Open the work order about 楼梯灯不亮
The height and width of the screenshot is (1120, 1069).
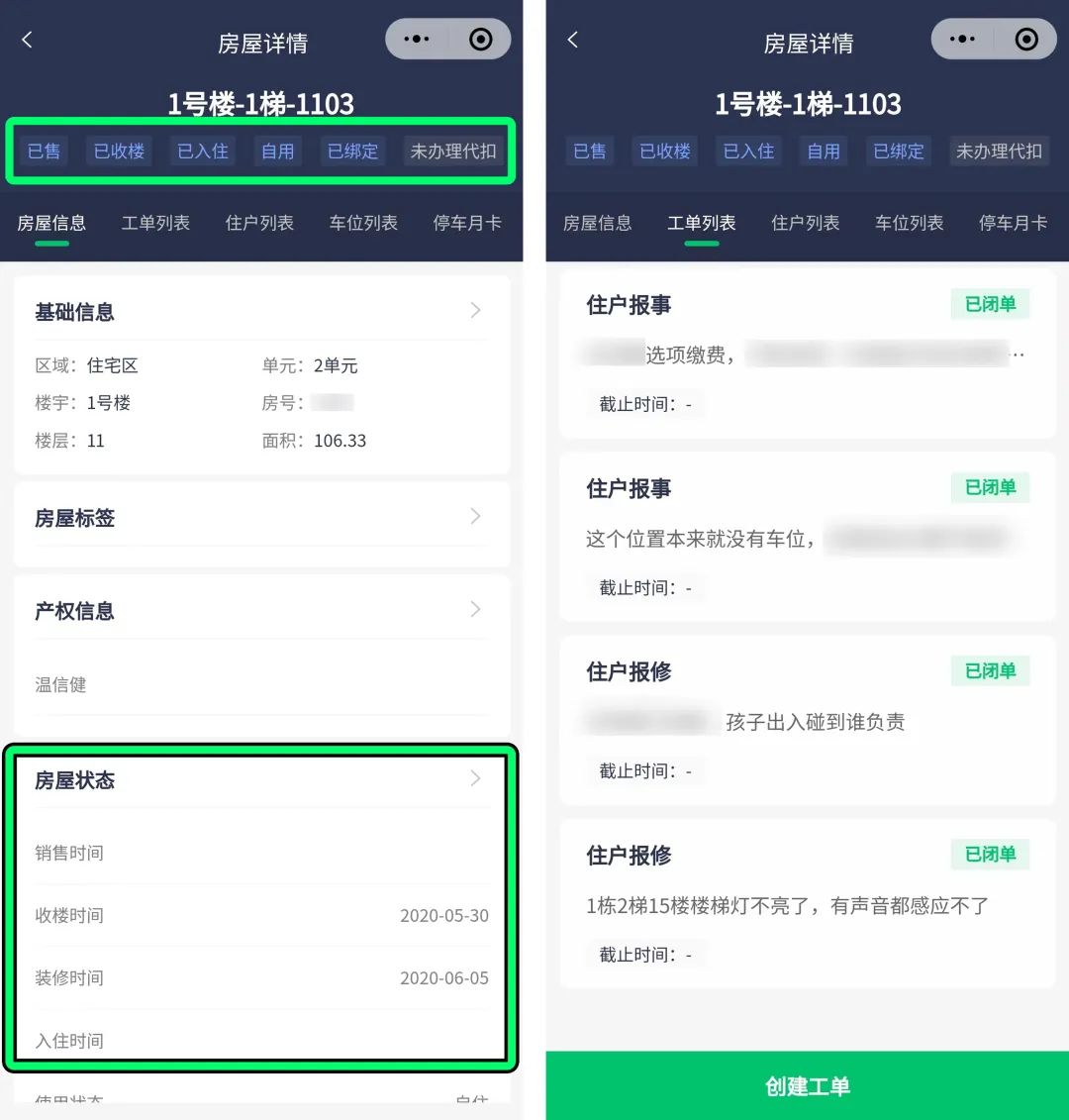(x=808, y=903)
